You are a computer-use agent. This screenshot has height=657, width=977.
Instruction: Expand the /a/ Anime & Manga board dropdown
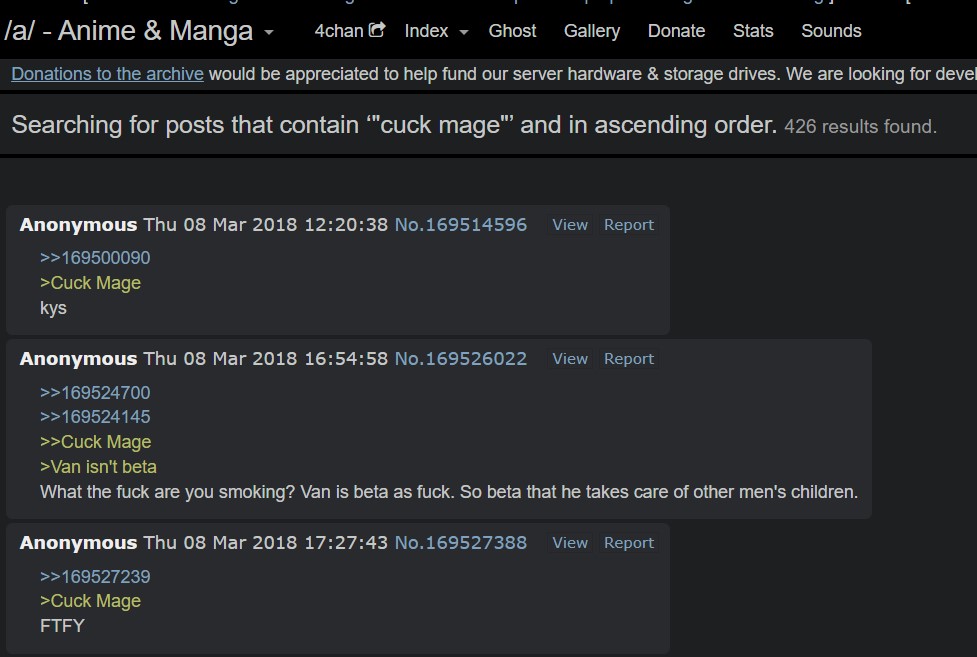pyautogui.click(x=269, y=32)
